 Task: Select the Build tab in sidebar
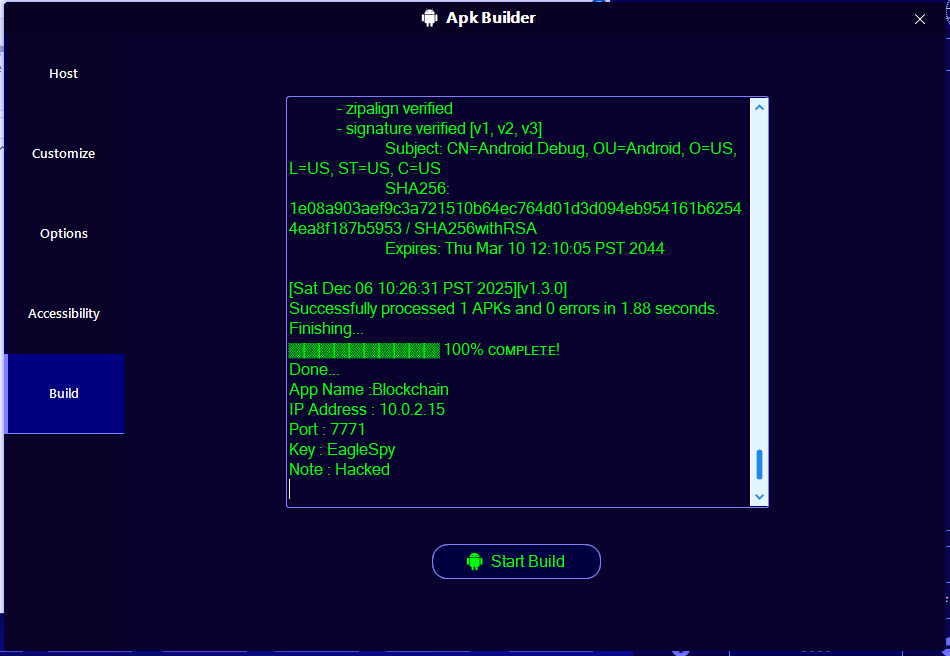(64, 394)
